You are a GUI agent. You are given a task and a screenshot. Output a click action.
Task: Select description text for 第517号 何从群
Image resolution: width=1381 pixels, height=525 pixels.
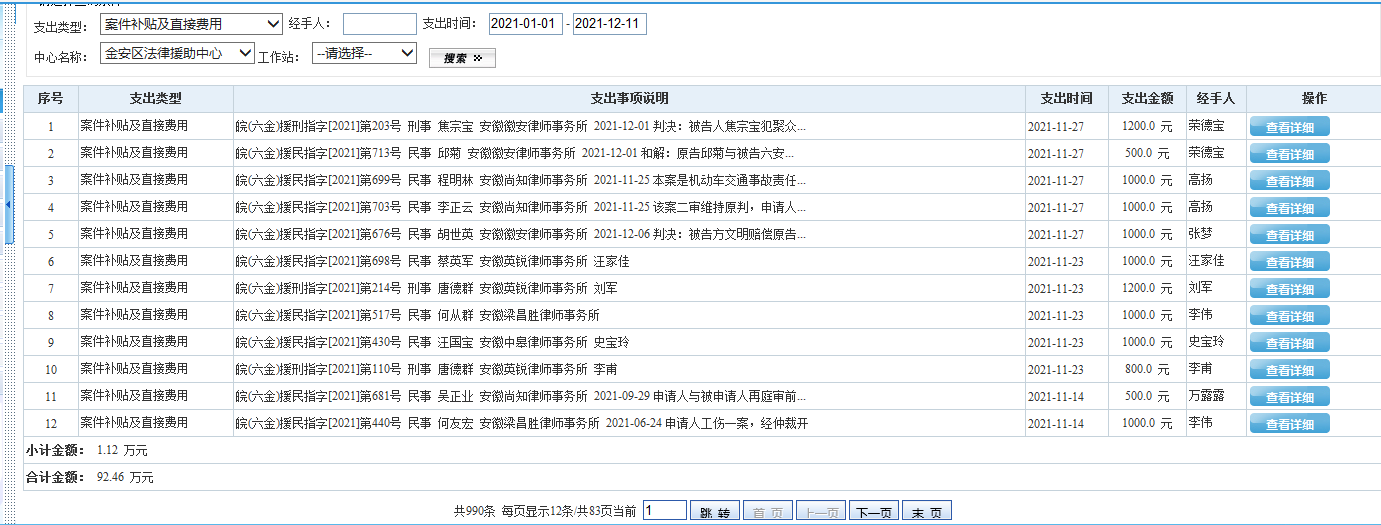(417, 316)
